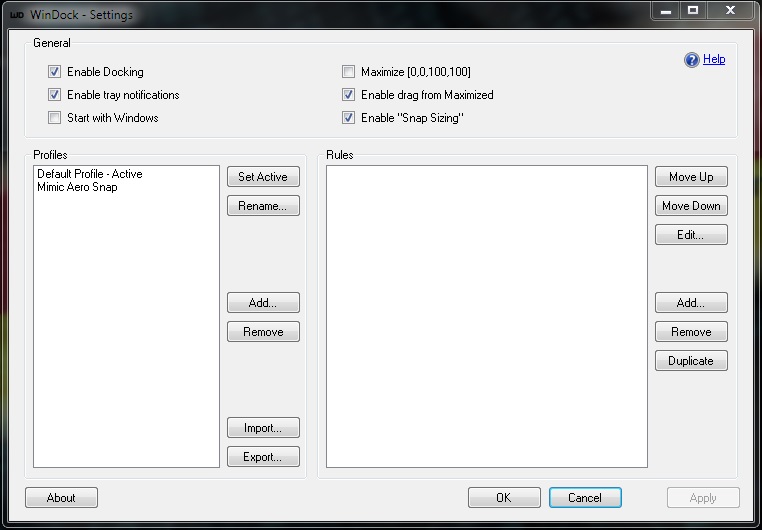
Task: Click the blue Help question mark icon
Action: (691, 60)
